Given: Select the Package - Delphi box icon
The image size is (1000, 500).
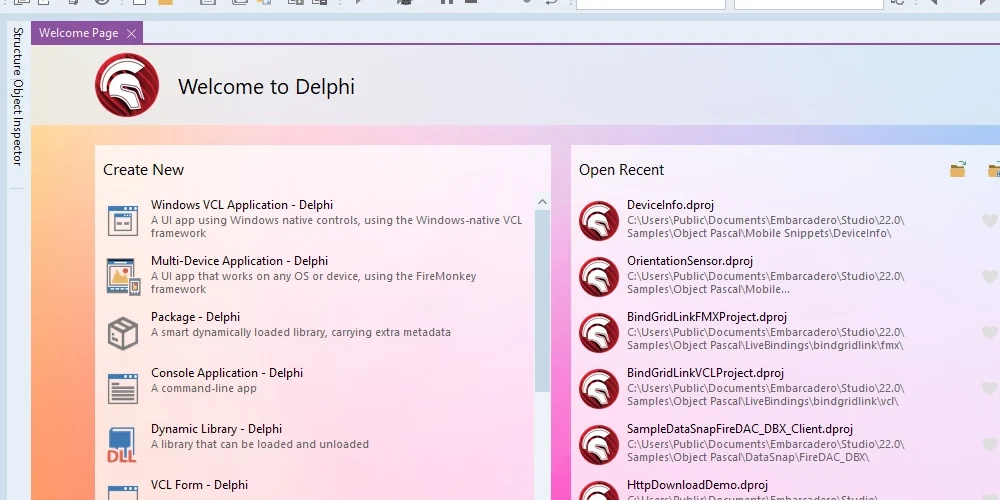Looking at the screenshot, I should click(122, 333).
